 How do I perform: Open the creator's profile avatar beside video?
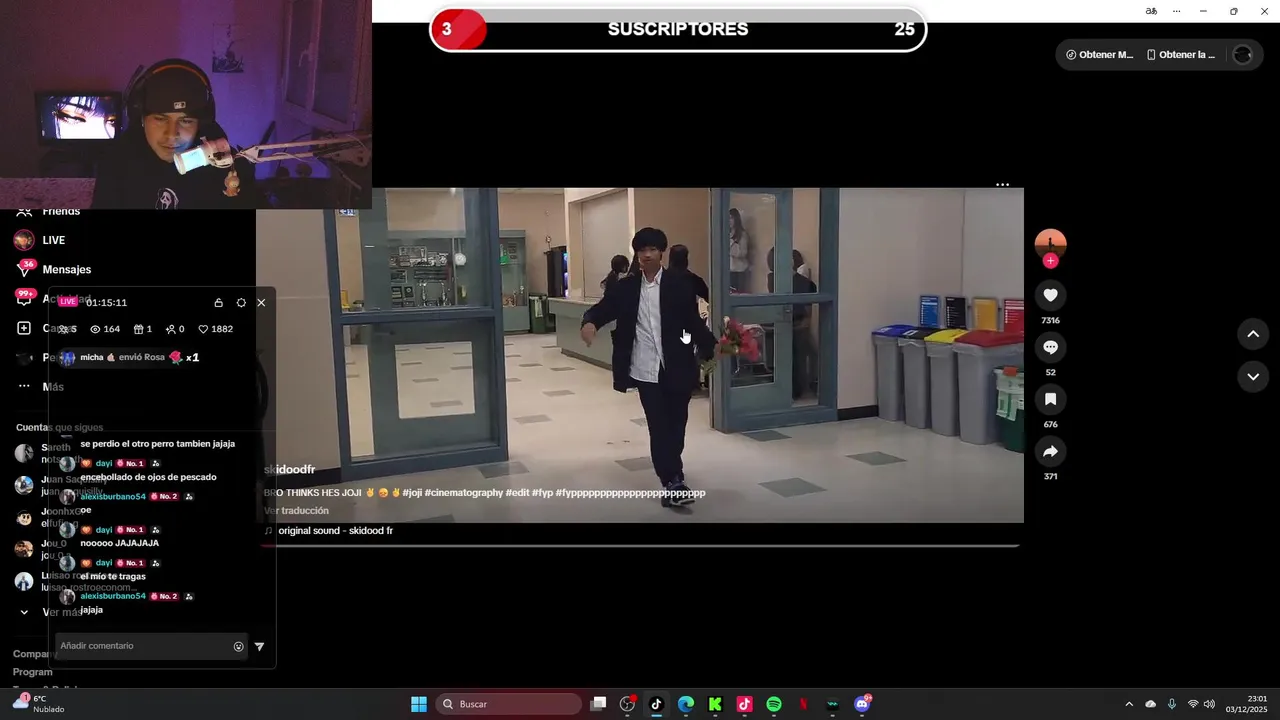tap(1050, 243)
